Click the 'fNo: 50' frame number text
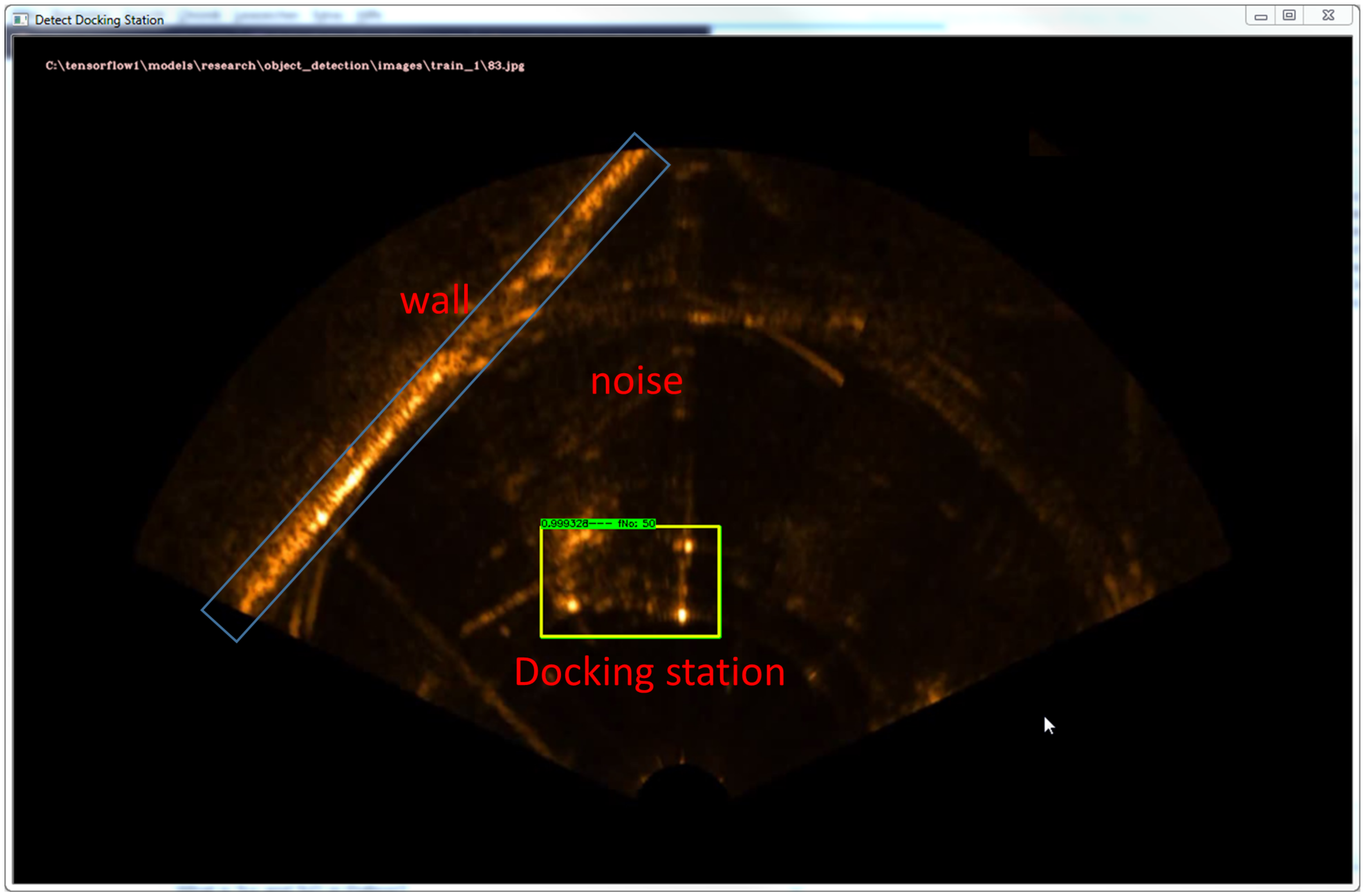 [636, 523]
